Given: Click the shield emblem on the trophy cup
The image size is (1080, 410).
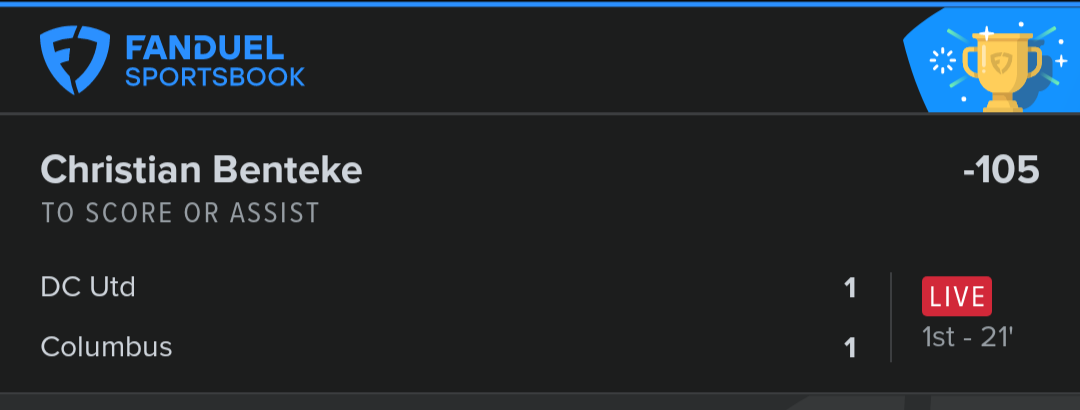Looking at the screenshot, I should [1002, 65].
